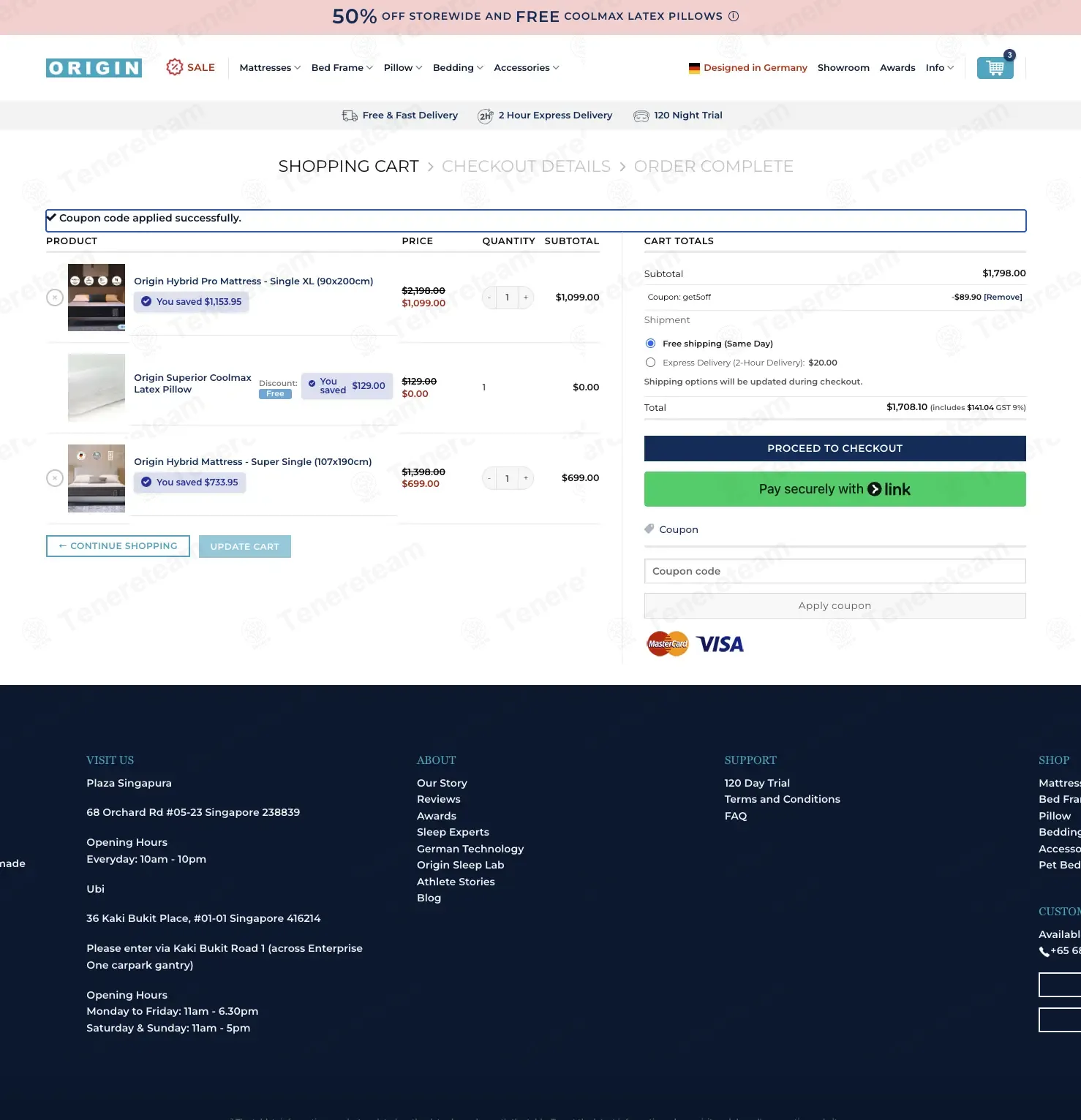This screenshot has width=1081, height=1120.
Task: Open the shopping cart icon with badge
Action: pos(995,67)
